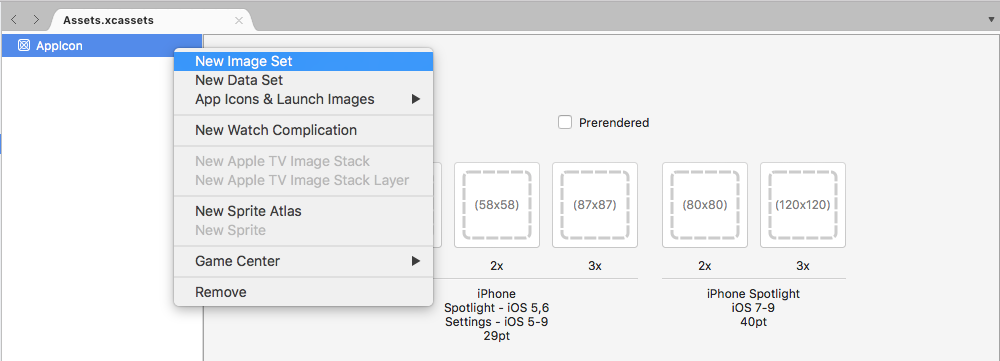This screenshot has width=1000, height=361.
Task: Select the 87x87 icon slot
Action: pos(594,205)
